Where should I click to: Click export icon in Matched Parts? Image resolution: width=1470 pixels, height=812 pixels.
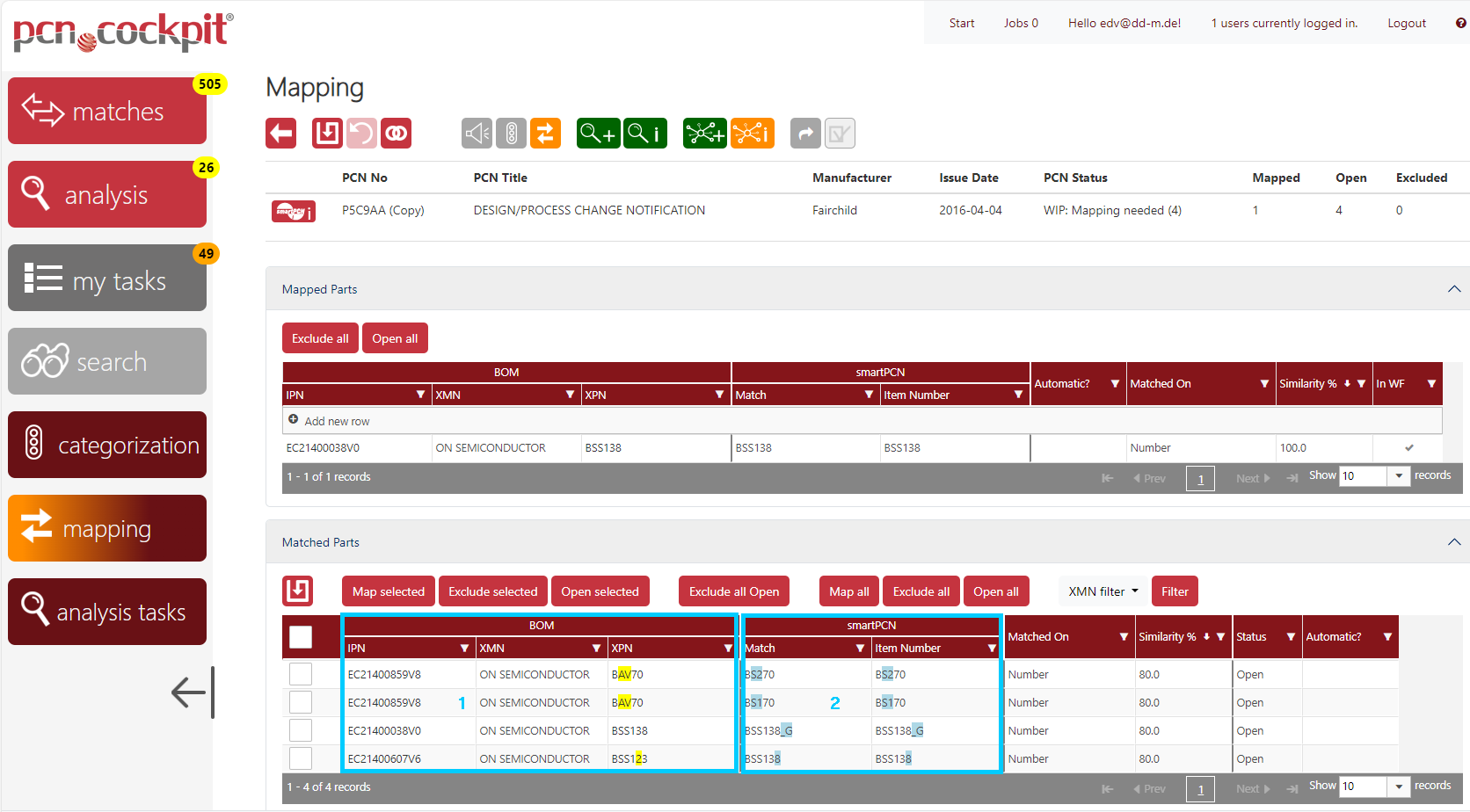coord(298,591)
